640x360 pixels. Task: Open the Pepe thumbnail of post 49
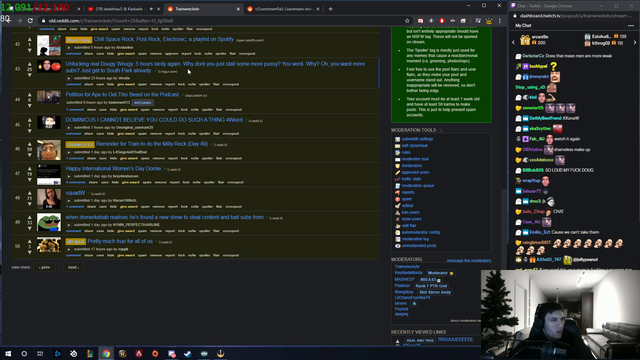49,222
